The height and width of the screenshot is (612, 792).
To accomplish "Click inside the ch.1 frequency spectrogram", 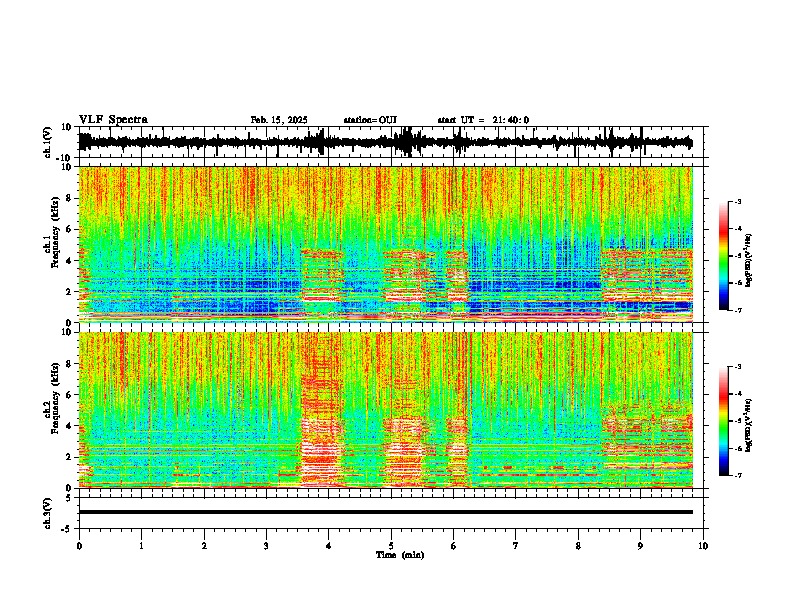I will point(386,244).
